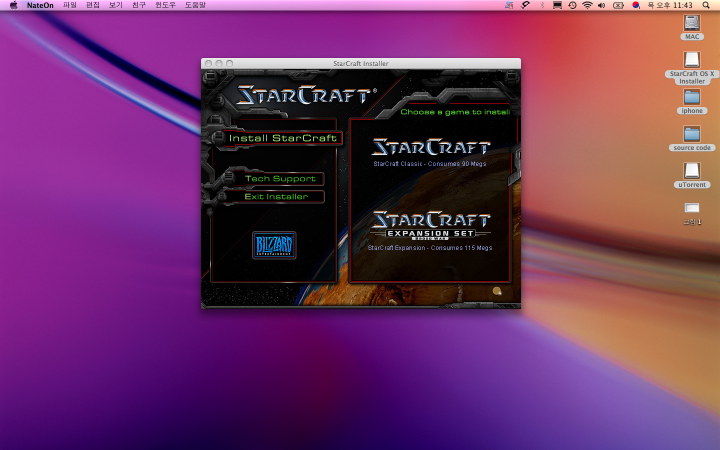
Task: Click the StarCraft Classic - Consumes 90 Megs text
Action: click(x=430, y=163)
